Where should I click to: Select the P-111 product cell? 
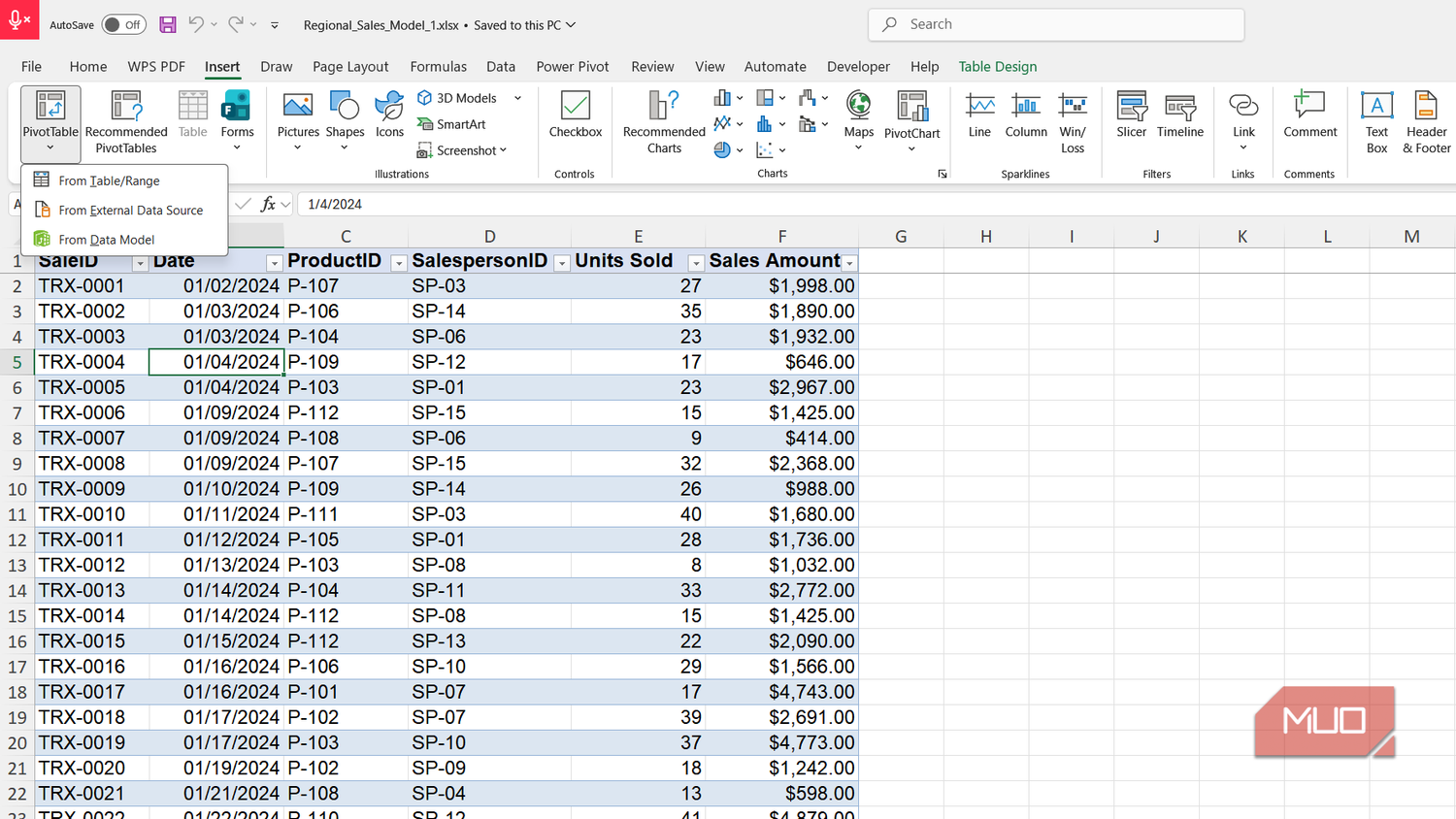click(x=346, y=514)
